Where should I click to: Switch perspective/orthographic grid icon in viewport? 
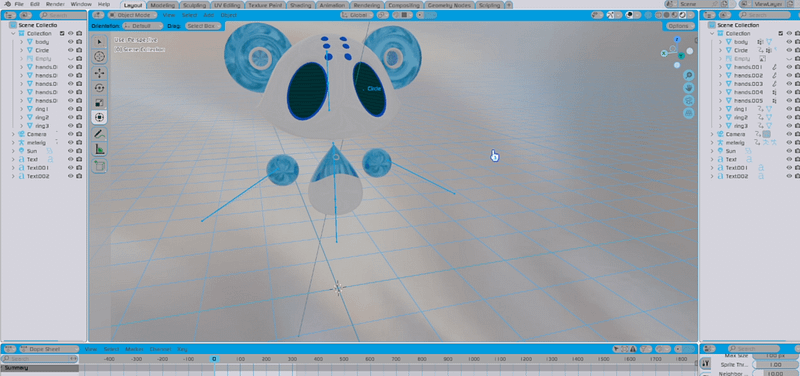[x=689, y=113]
